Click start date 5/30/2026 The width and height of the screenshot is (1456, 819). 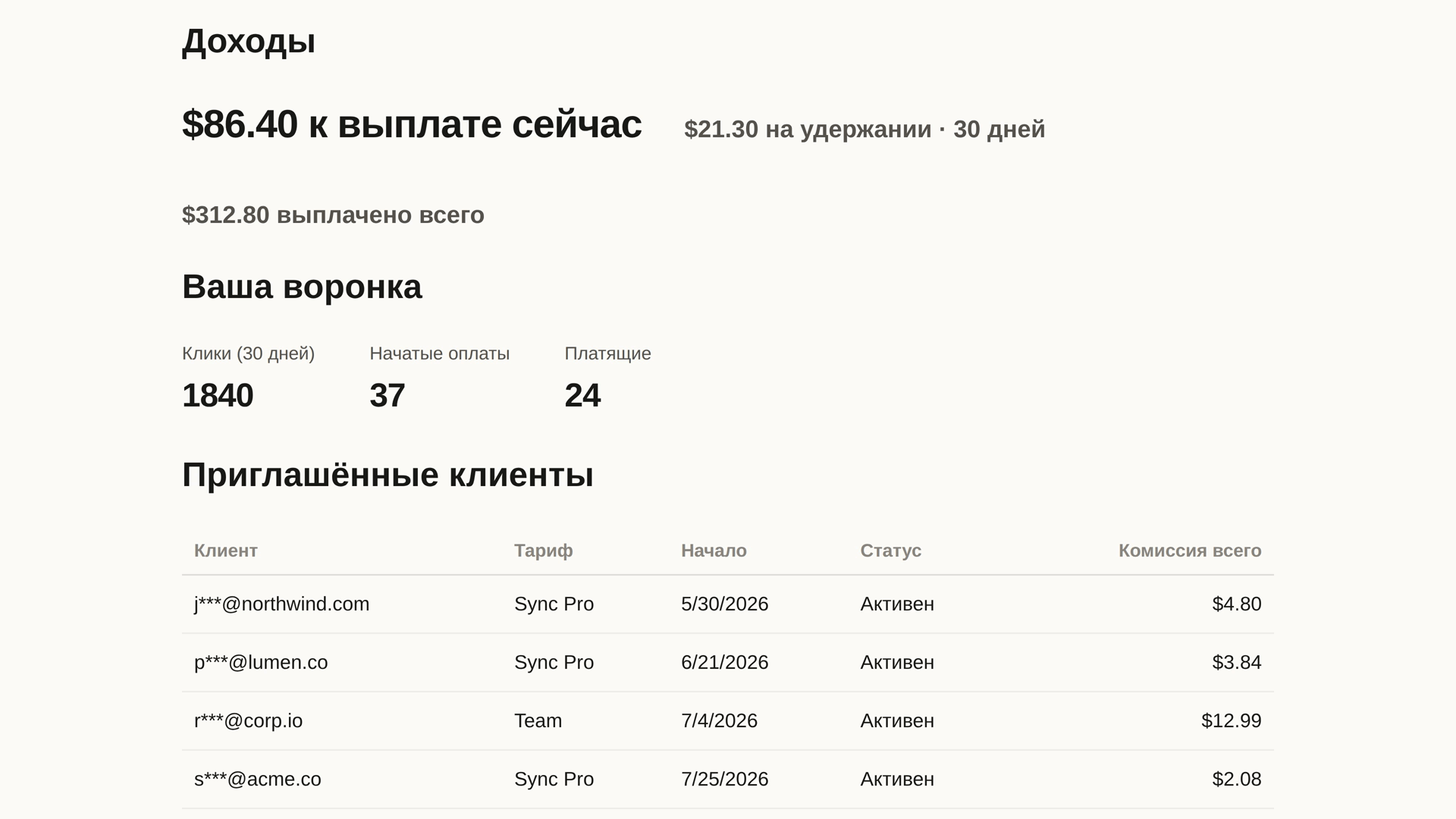[x=724, y=604]
